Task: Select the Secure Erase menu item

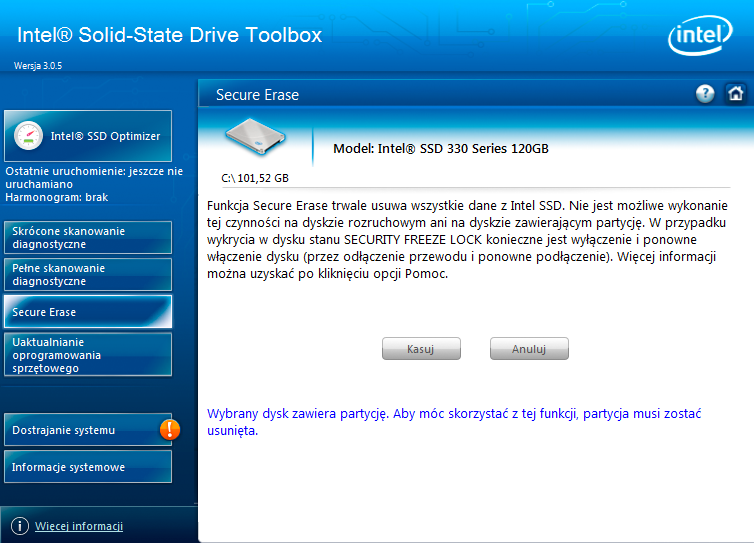Action: (x=88, y=312)
